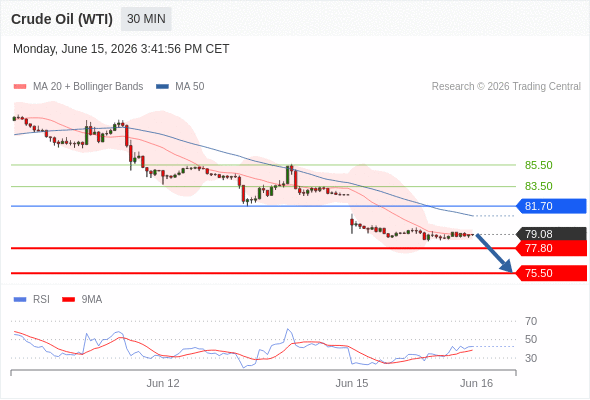Toggle the 9MA legend entry
Viewport: 590px width, 400px height.
tap(82, 300)
